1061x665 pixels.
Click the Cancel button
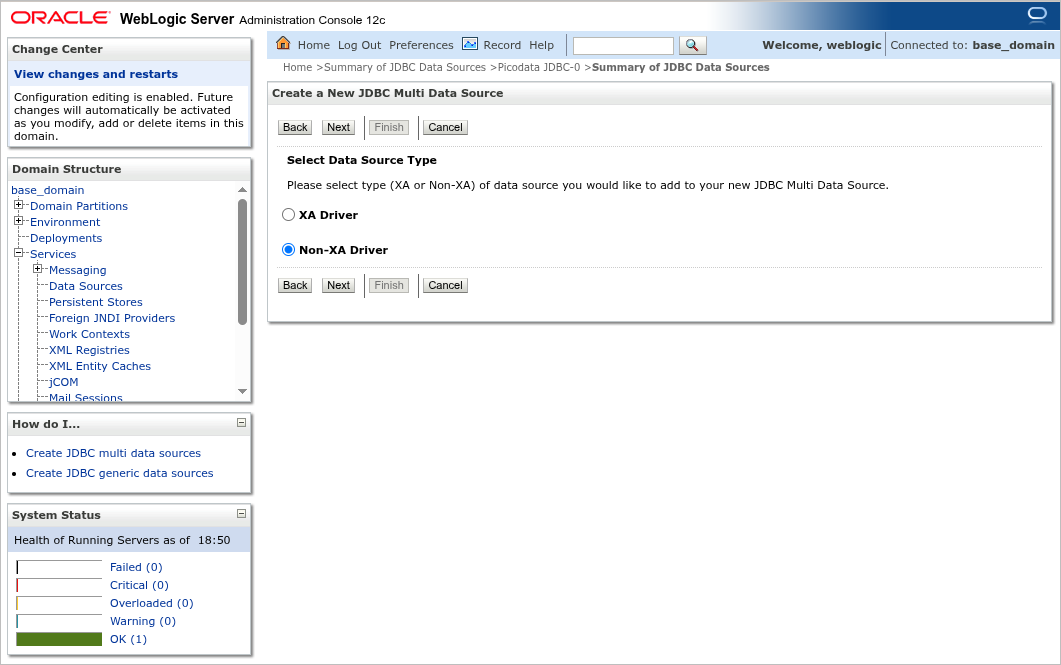coord(444,127)
